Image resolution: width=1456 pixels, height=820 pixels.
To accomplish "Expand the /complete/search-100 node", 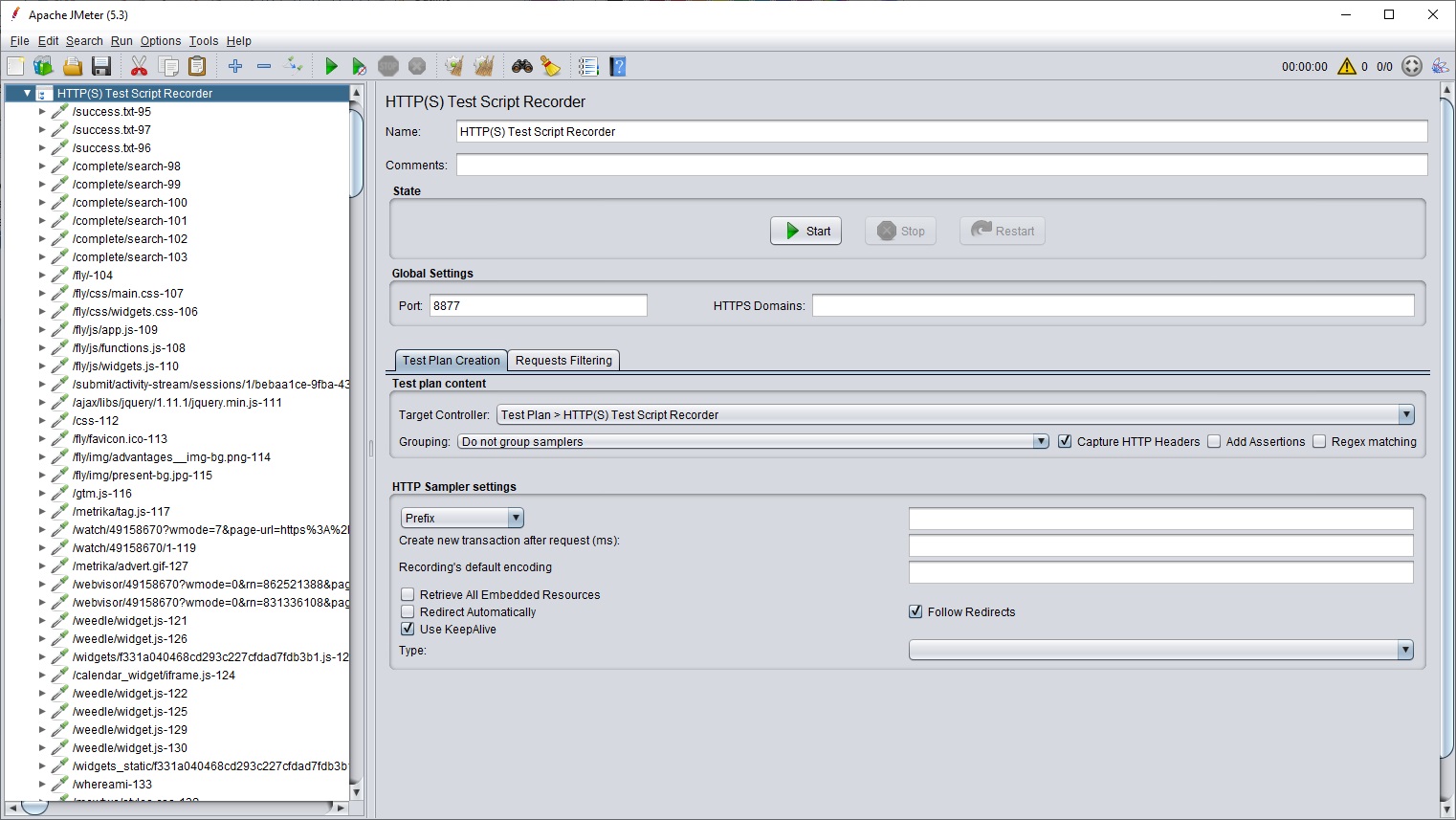I will (42, 202).
